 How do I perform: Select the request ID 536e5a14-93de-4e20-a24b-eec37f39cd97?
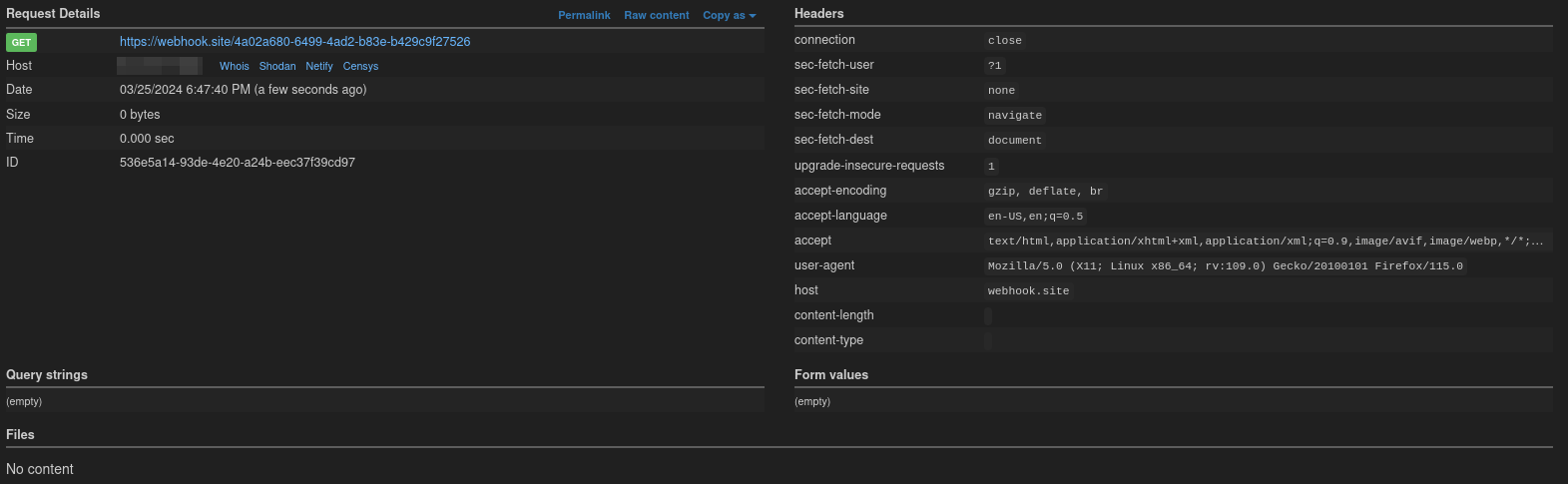(x=238, y=163)
